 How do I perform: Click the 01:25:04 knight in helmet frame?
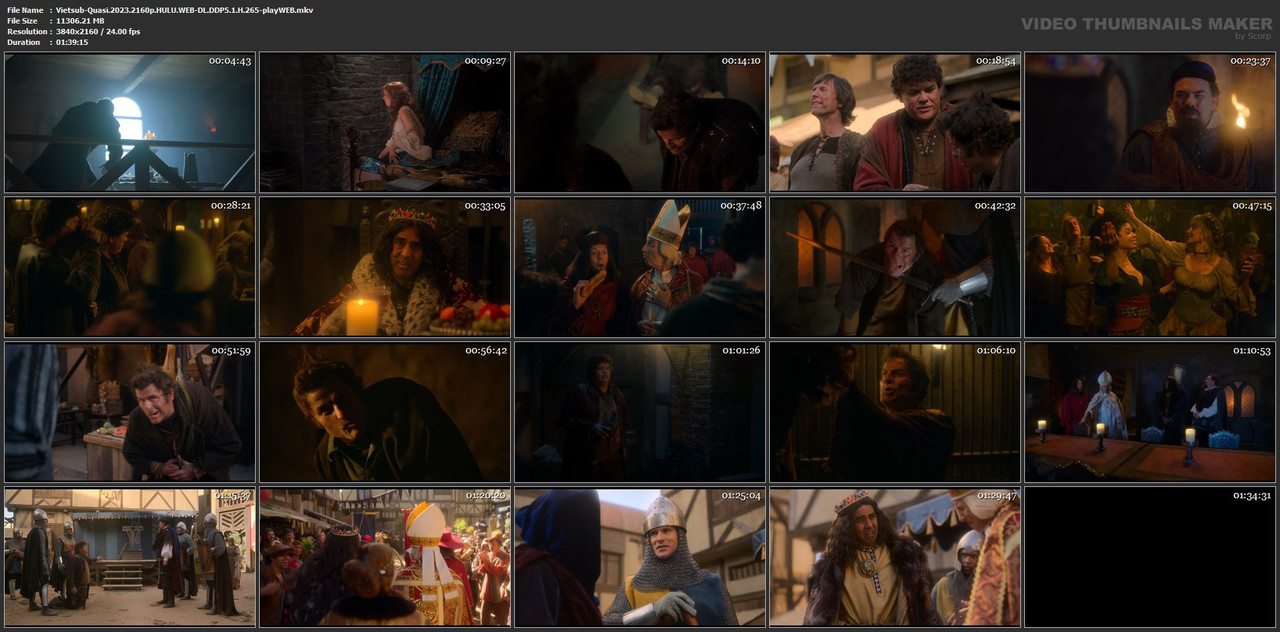[x=640, y=557]
